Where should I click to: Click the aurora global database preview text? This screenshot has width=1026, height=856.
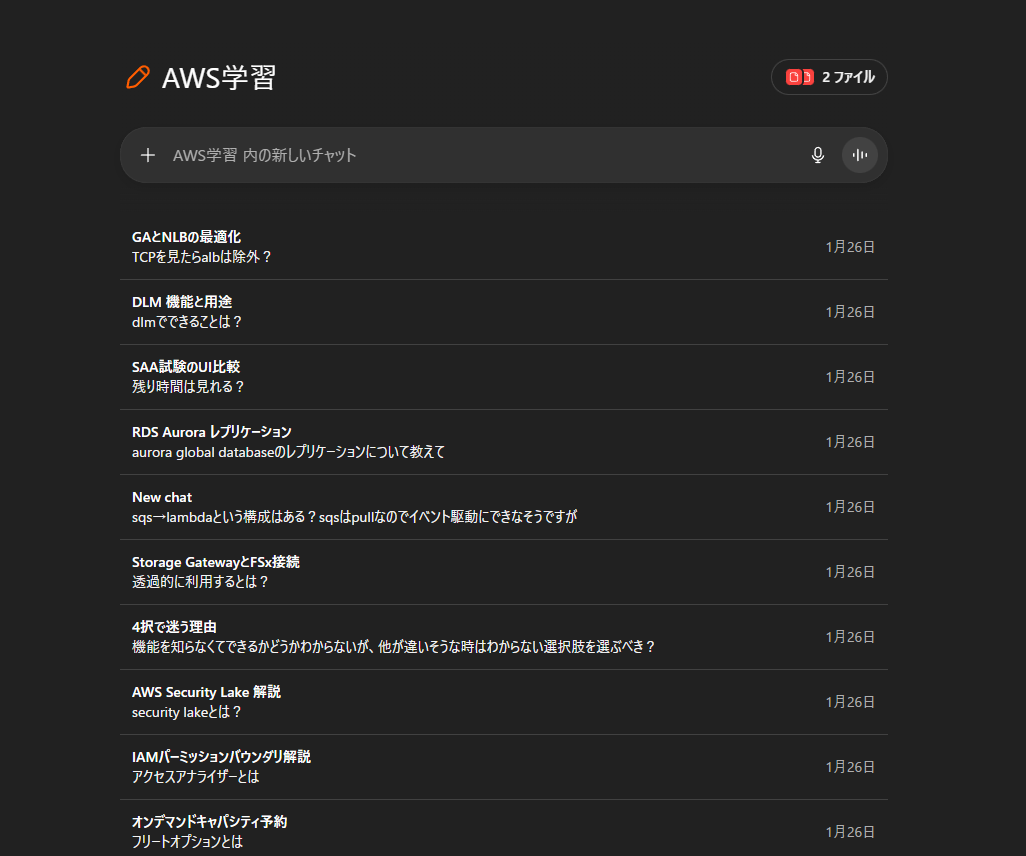288,452
